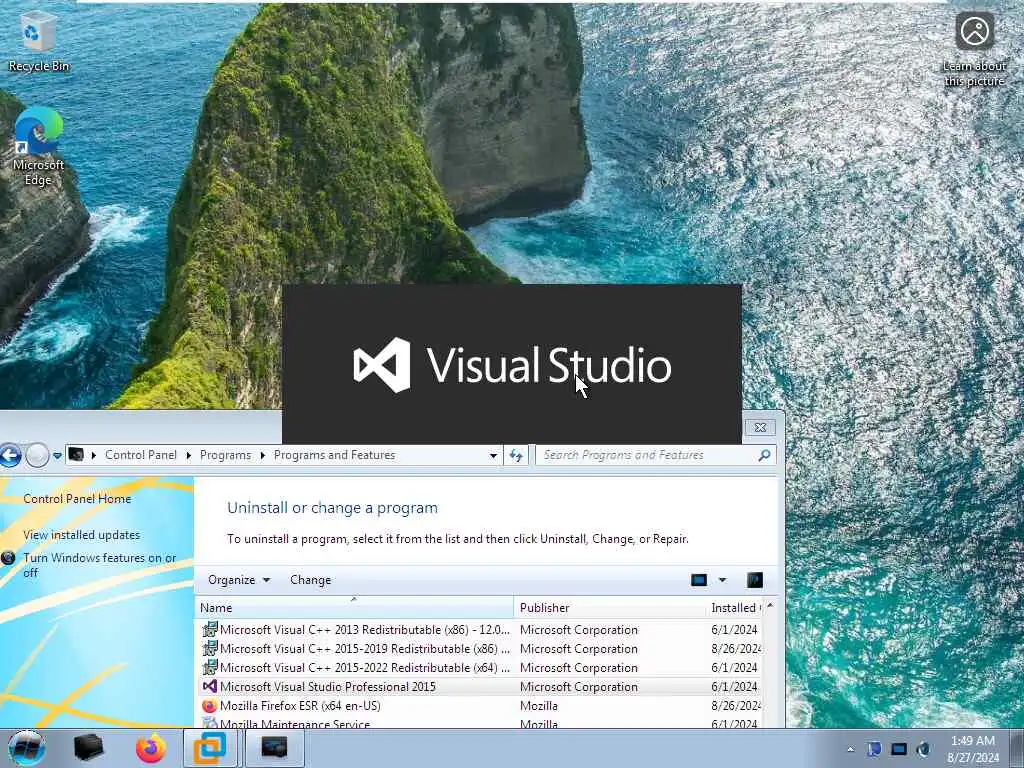
Task: Sort by Name column header
Action: point(354,607)
